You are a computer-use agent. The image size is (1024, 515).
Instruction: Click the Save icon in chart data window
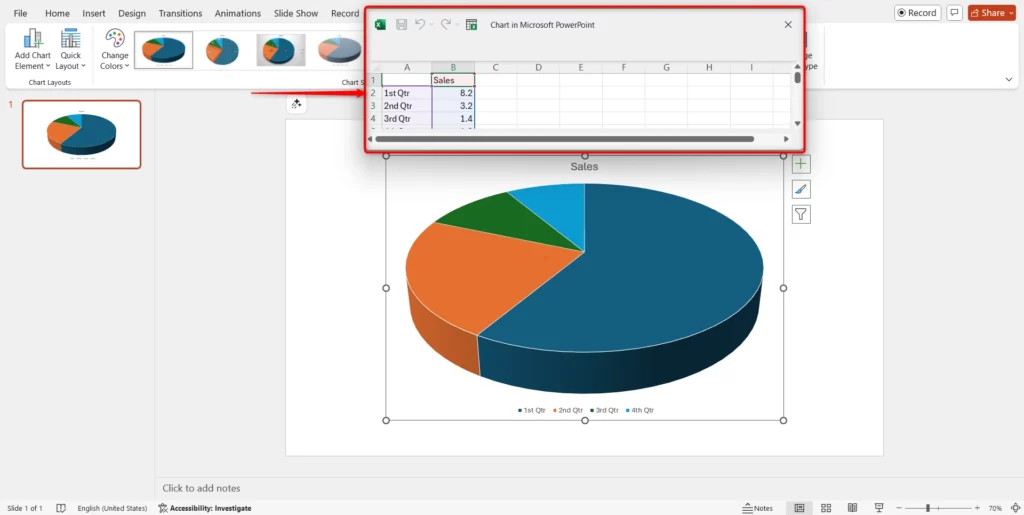pos(401,24)
